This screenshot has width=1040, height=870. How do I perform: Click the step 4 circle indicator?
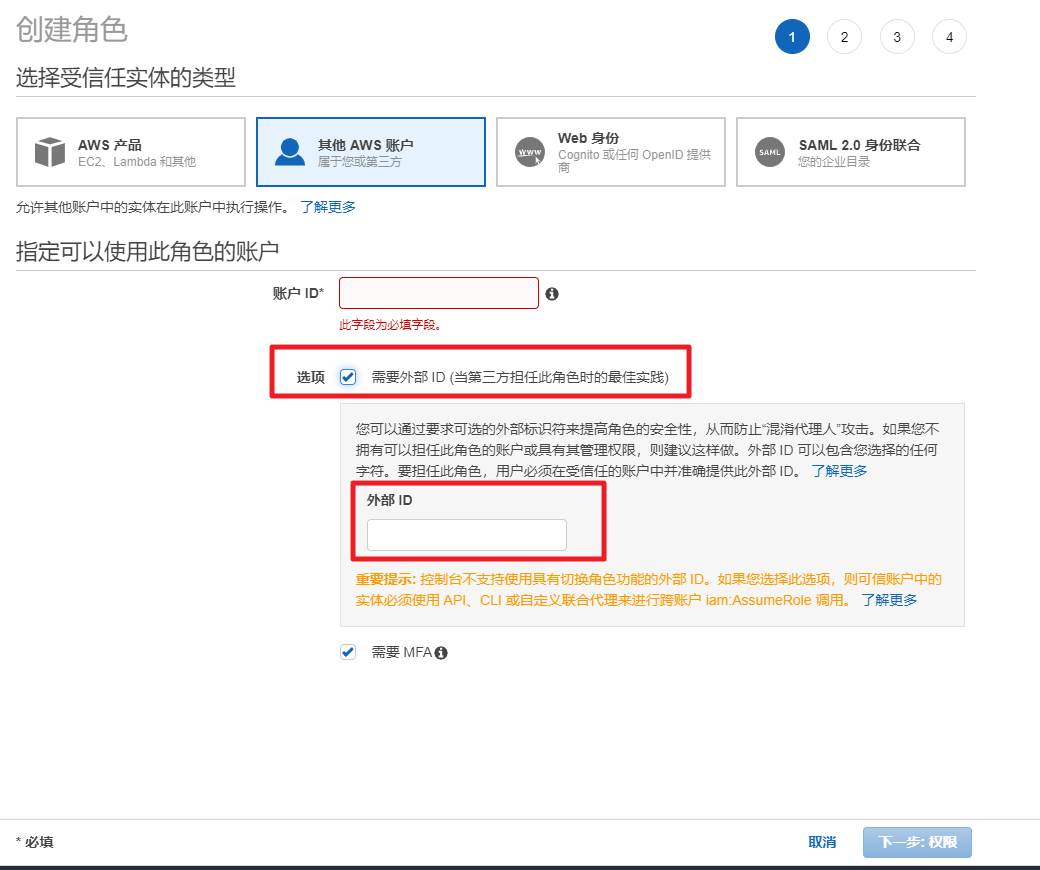point(949,37)
